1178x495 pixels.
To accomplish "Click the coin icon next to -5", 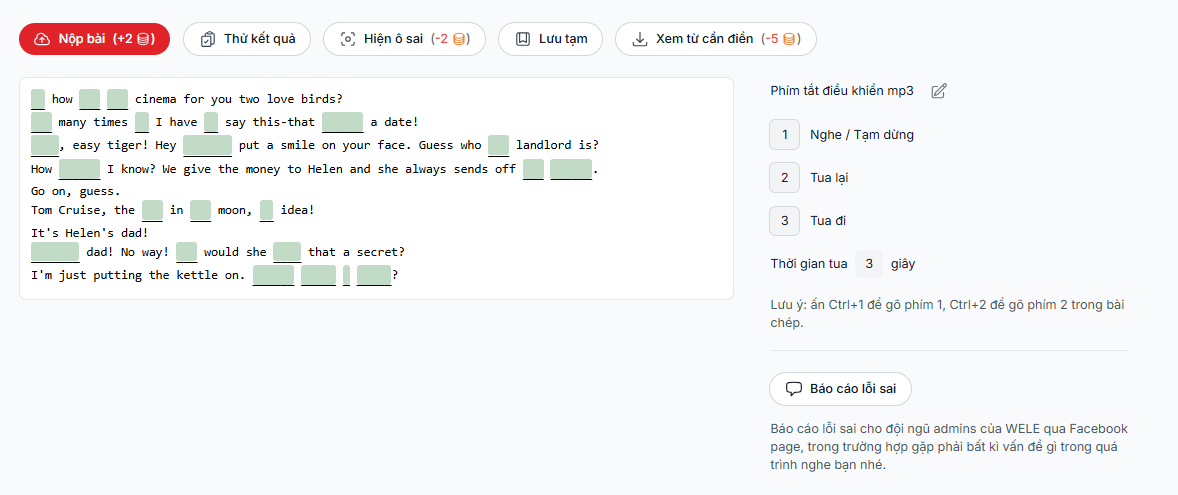I will click(789, 39).
